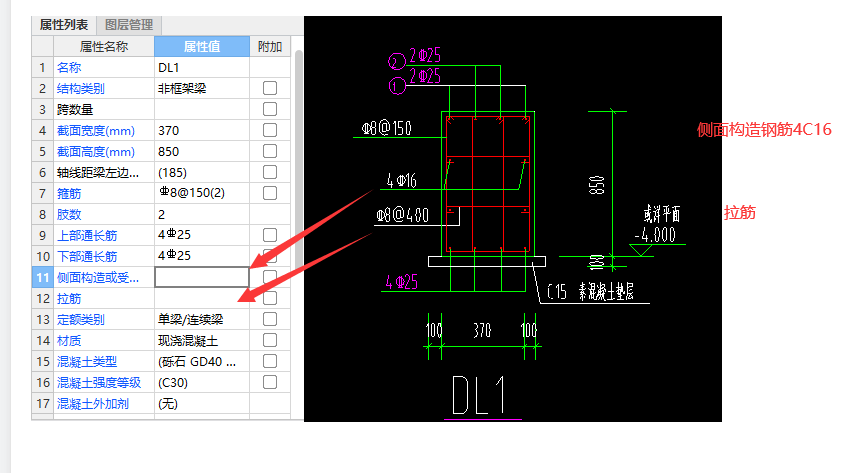Select the 混凝土外加剂 value (无)
The width and height of the screenshot is (852, 473).
tap(168, 404)
